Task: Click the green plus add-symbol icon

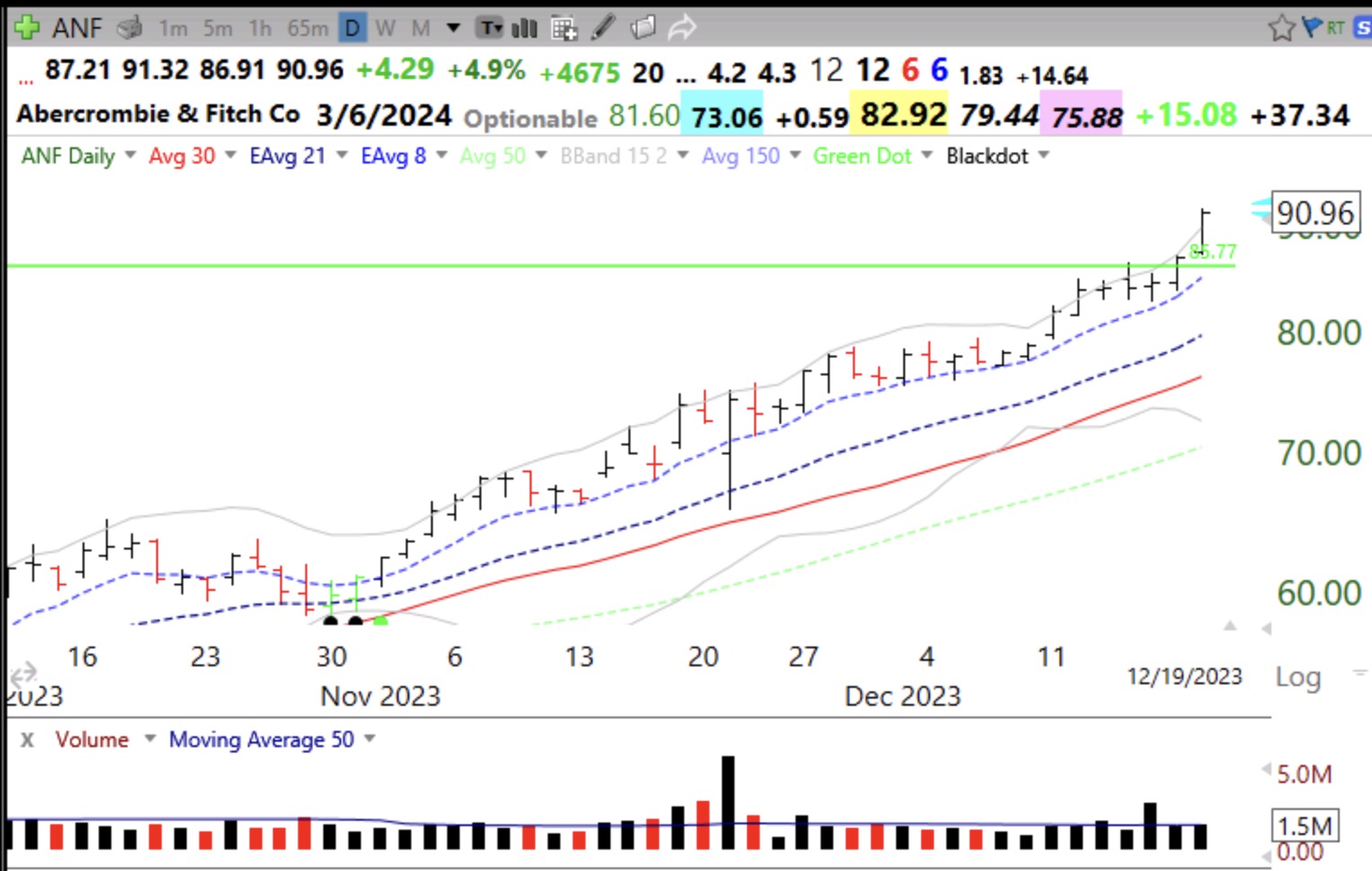Action: 27,28
